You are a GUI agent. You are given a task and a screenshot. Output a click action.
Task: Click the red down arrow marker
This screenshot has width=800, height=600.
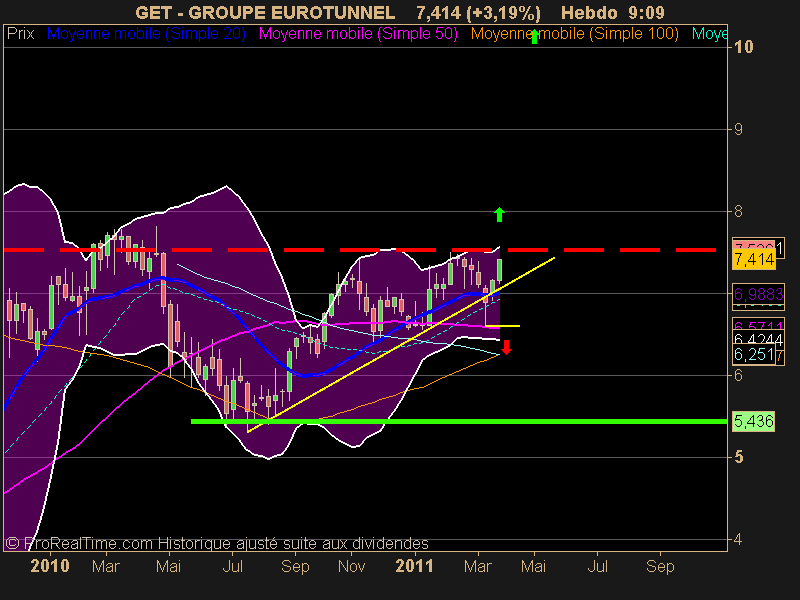tap(506, 347)
